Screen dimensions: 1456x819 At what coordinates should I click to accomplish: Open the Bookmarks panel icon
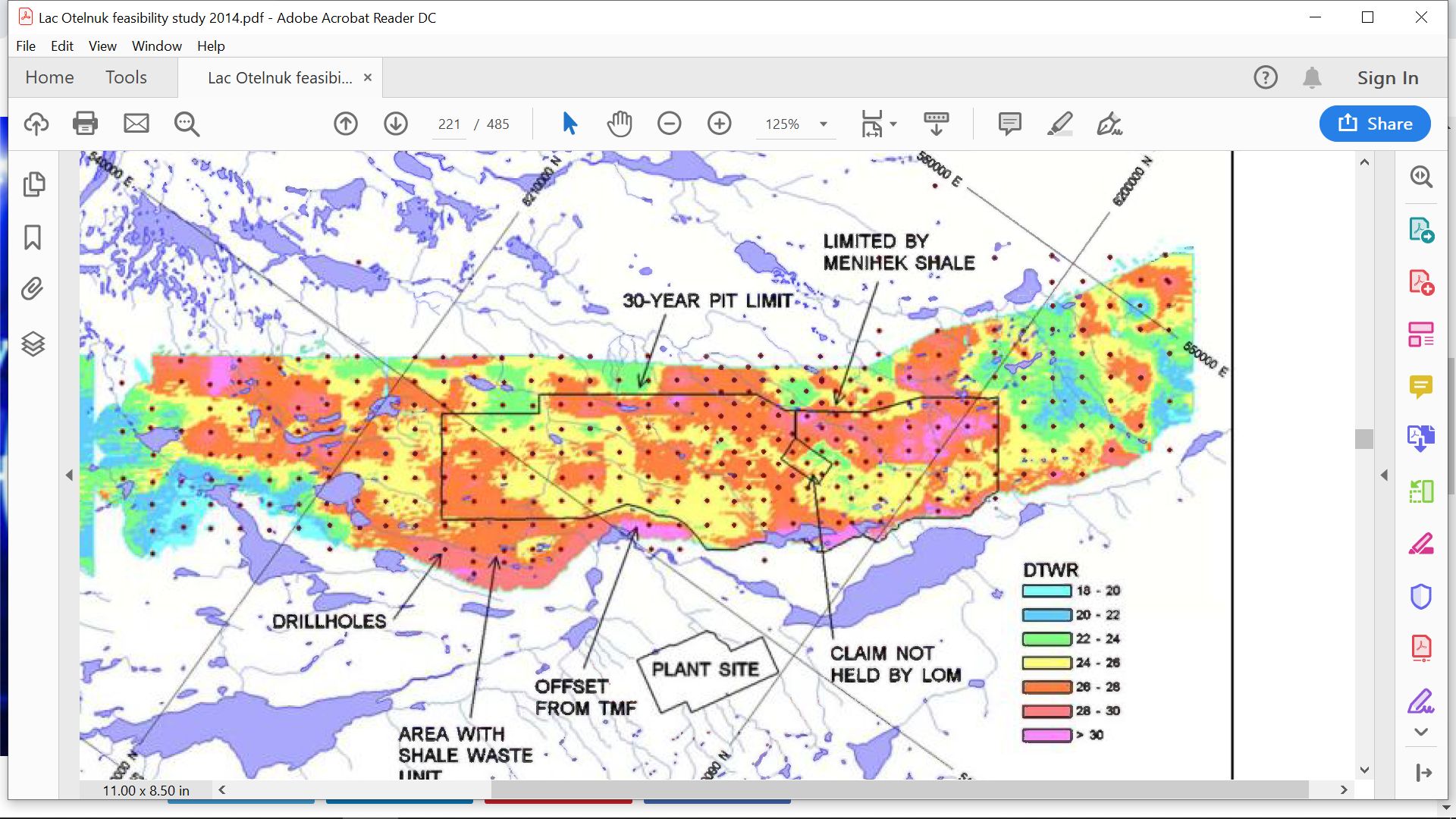(33, 237)
